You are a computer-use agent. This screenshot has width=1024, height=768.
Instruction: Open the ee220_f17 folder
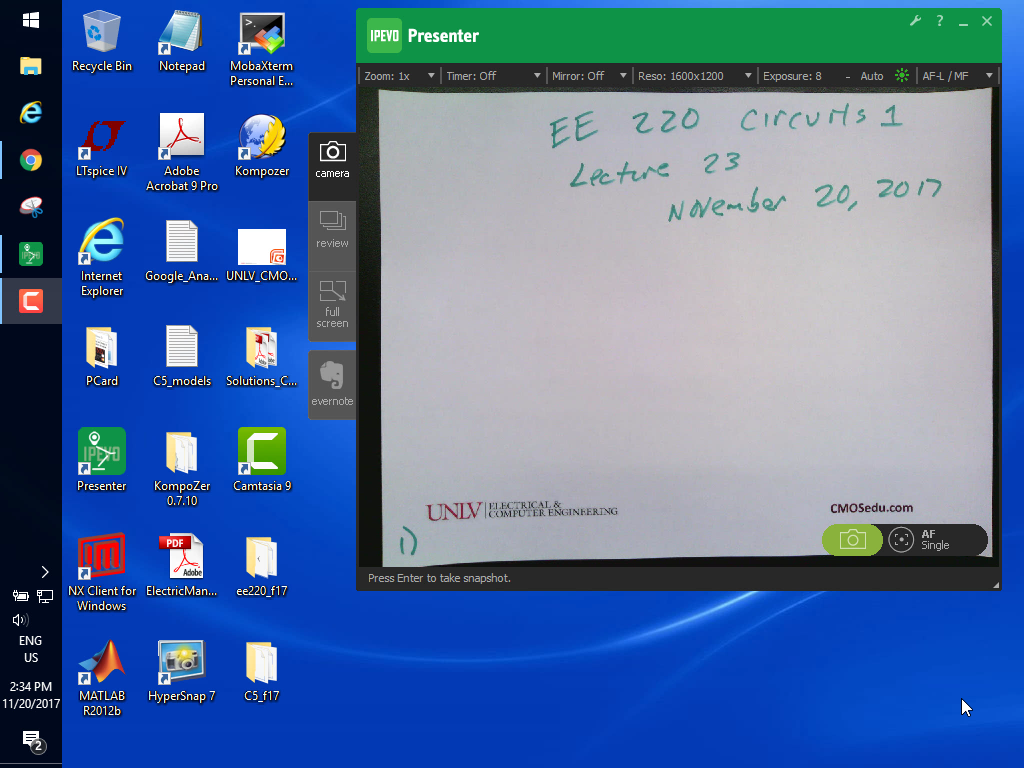pyautogui.click(x=261, y=566)
